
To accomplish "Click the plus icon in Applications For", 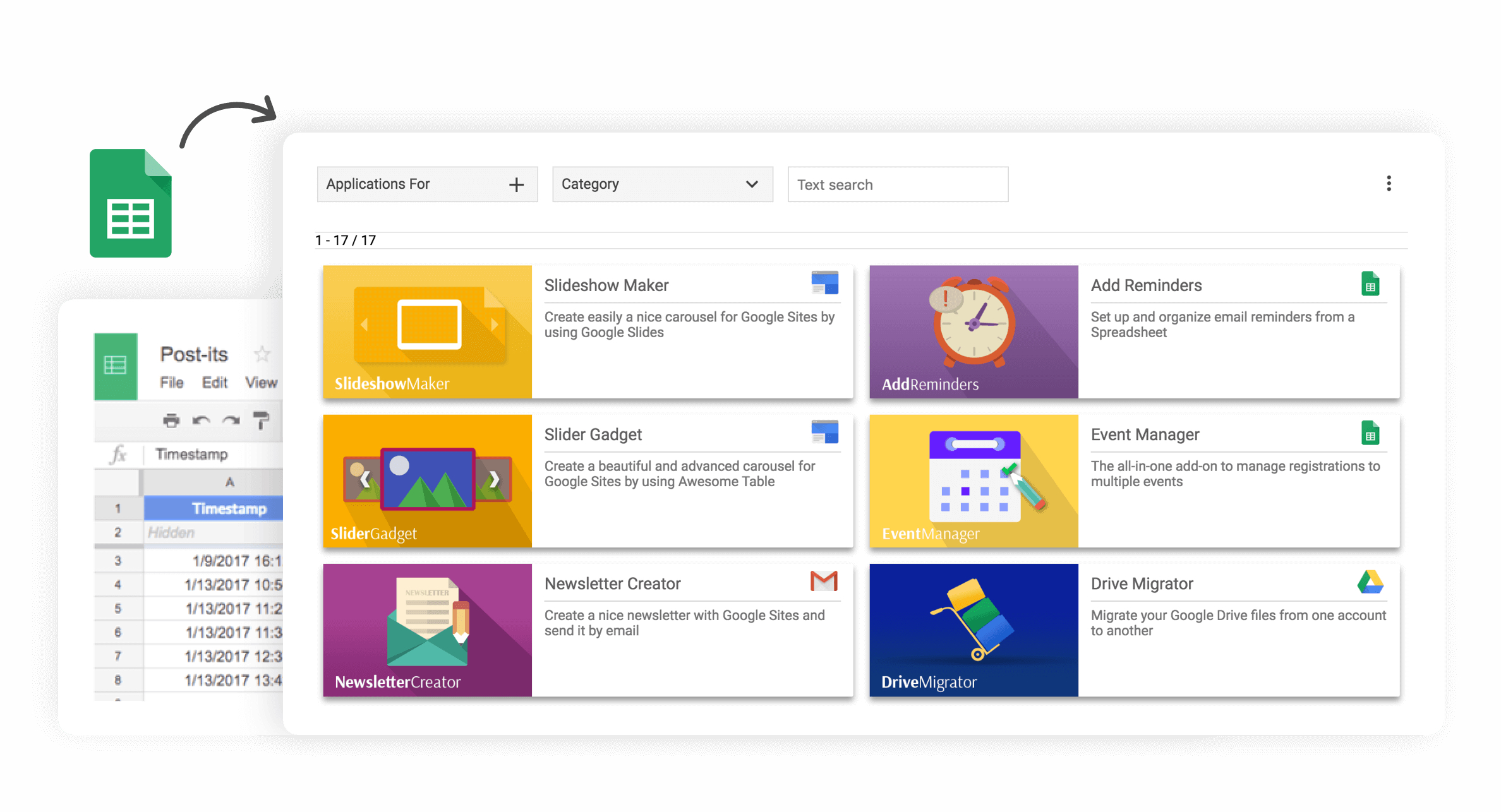I will point(516,184).
